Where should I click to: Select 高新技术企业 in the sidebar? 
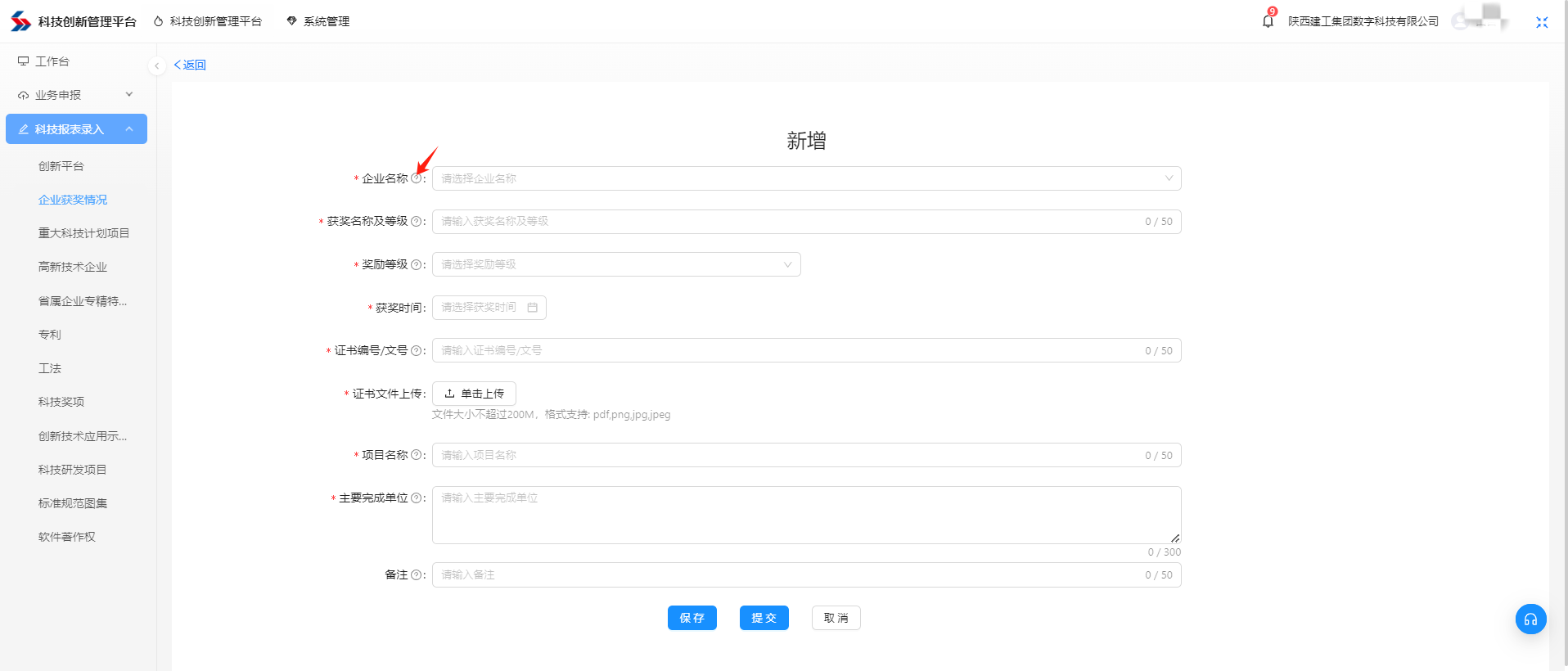pyautogui.click(x=73, y=267)
